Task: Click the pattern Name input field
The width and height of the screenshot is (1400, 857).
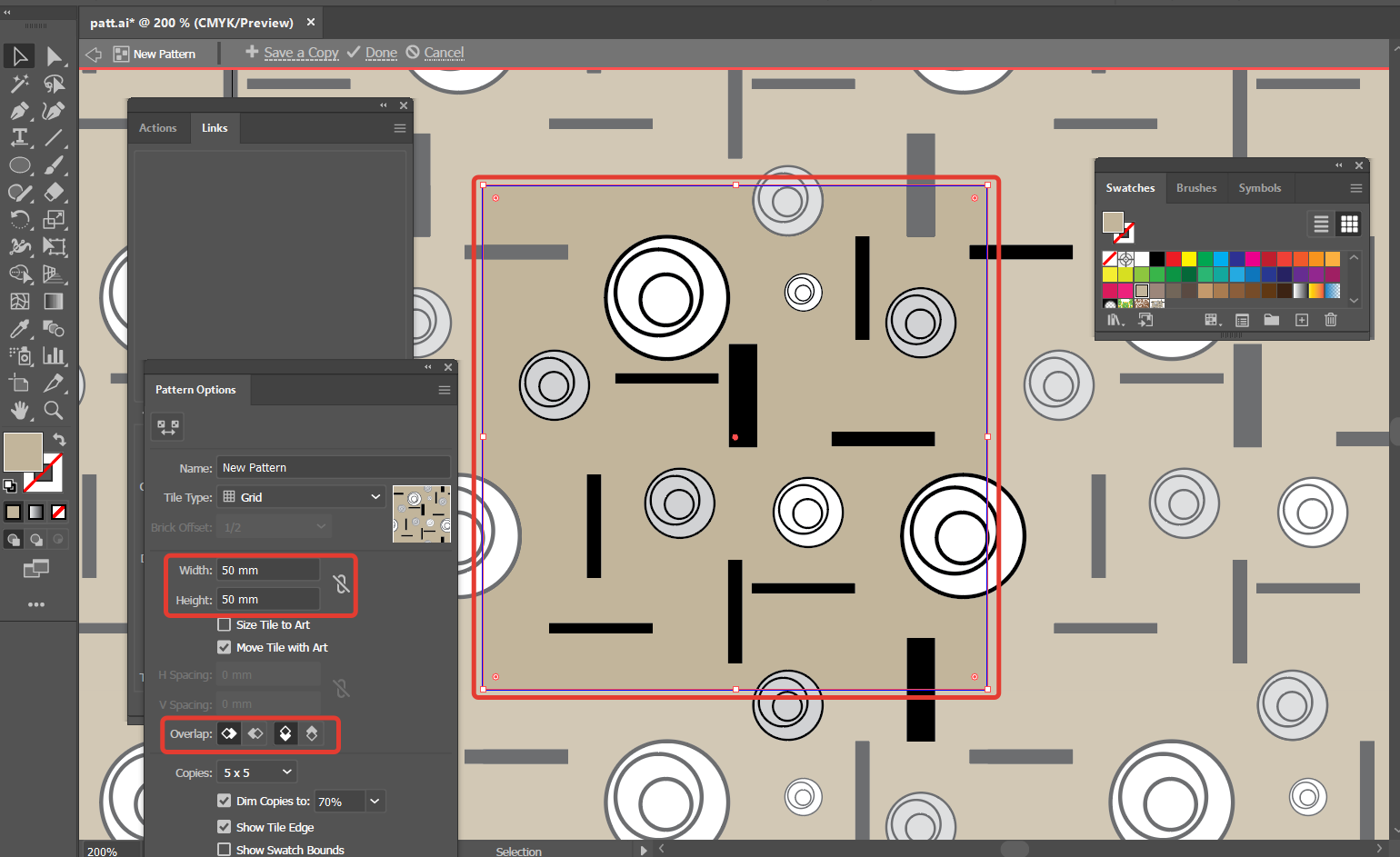Action: (333, 466)
